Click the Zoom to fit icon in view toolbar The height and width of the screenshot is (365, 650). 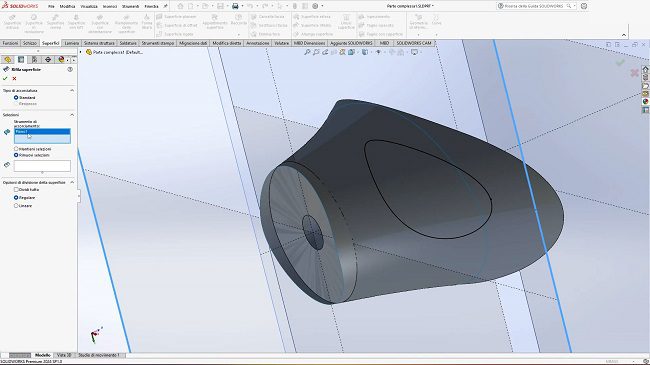click(x=307, y=52)
